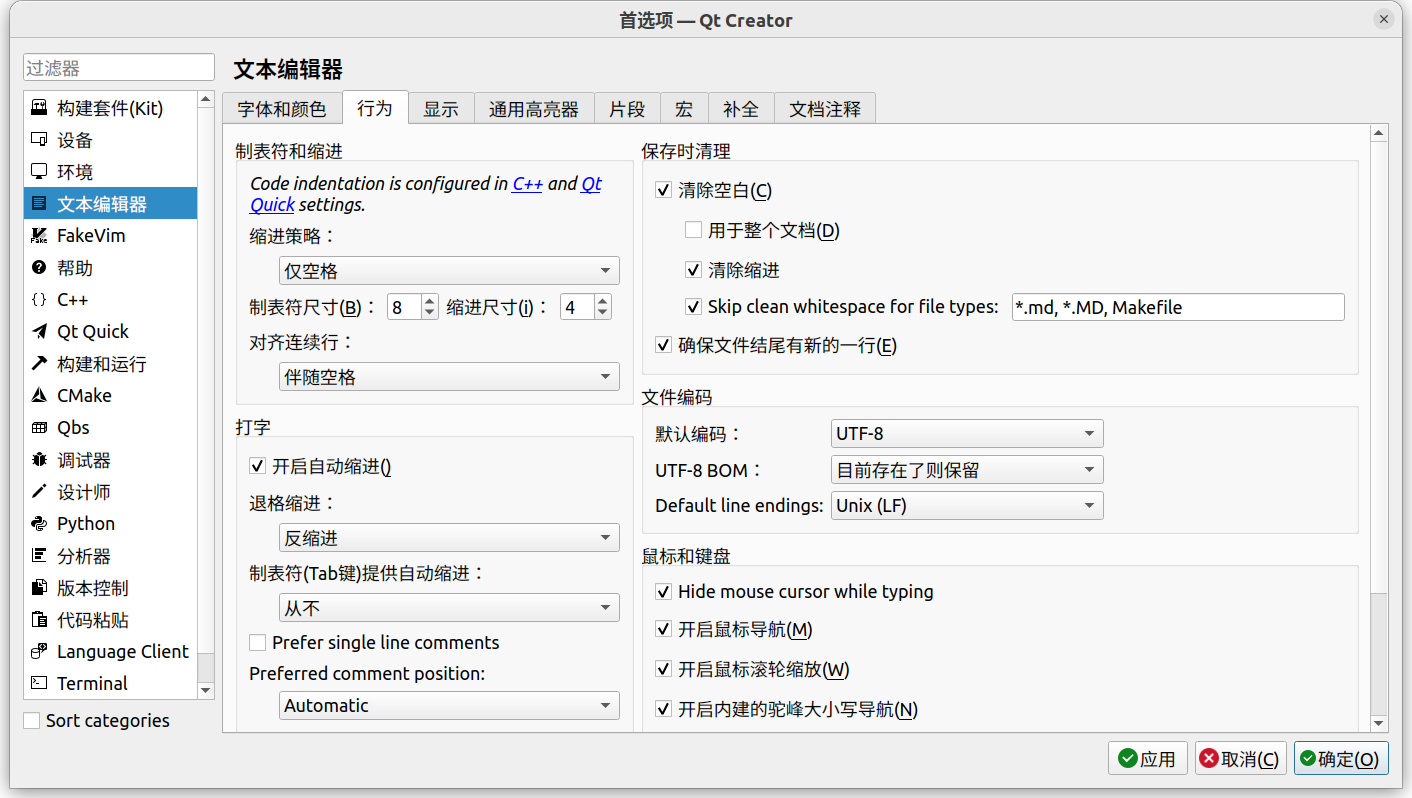Toggle the 清除缩进 checkbox
The width and height of the screenshot is (1412, 798).
click(x=693, y=269)
